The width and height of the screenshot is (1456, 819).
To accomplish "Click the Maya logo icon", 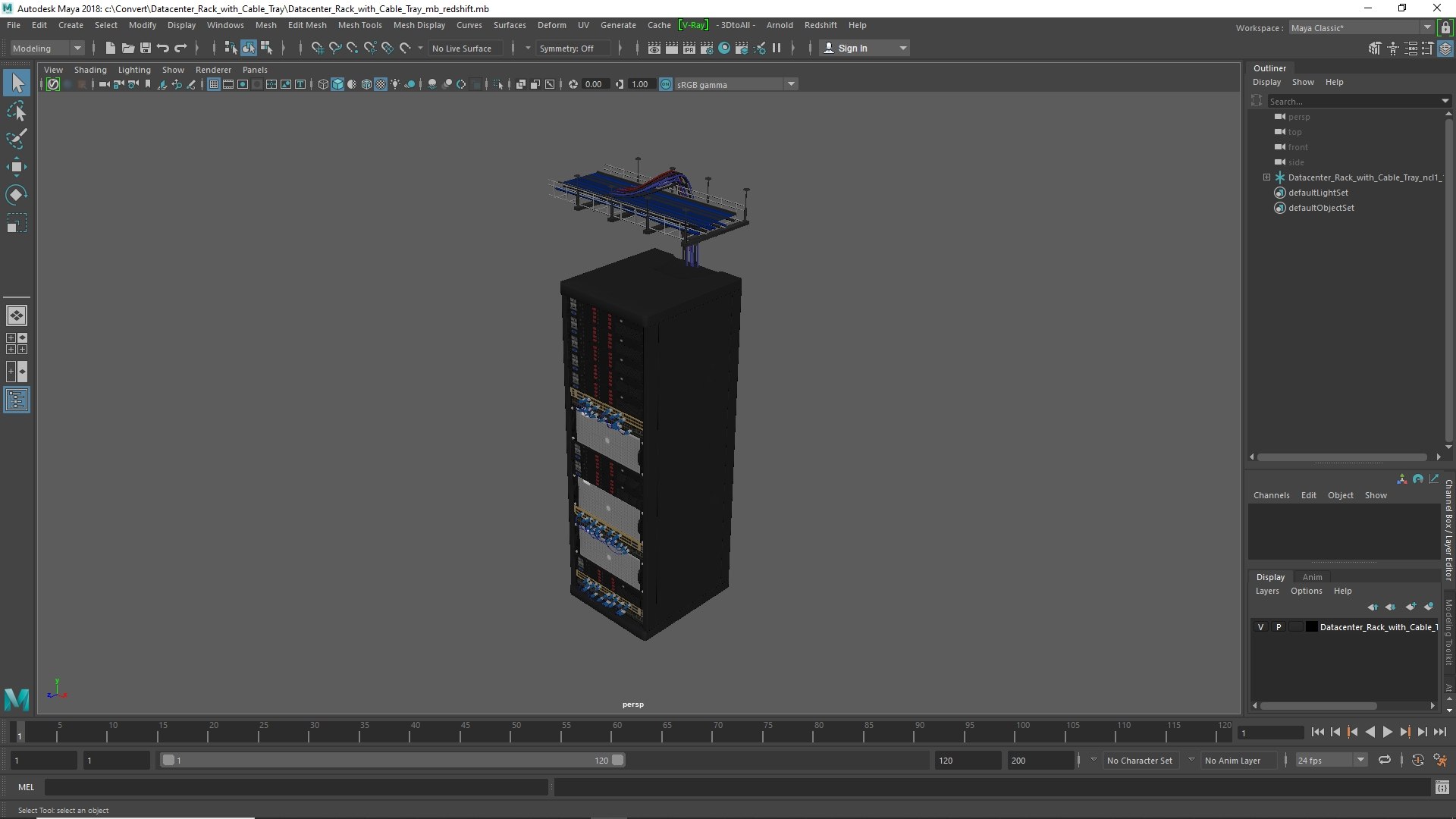I will pyautogui.click(x=17, y=698).
